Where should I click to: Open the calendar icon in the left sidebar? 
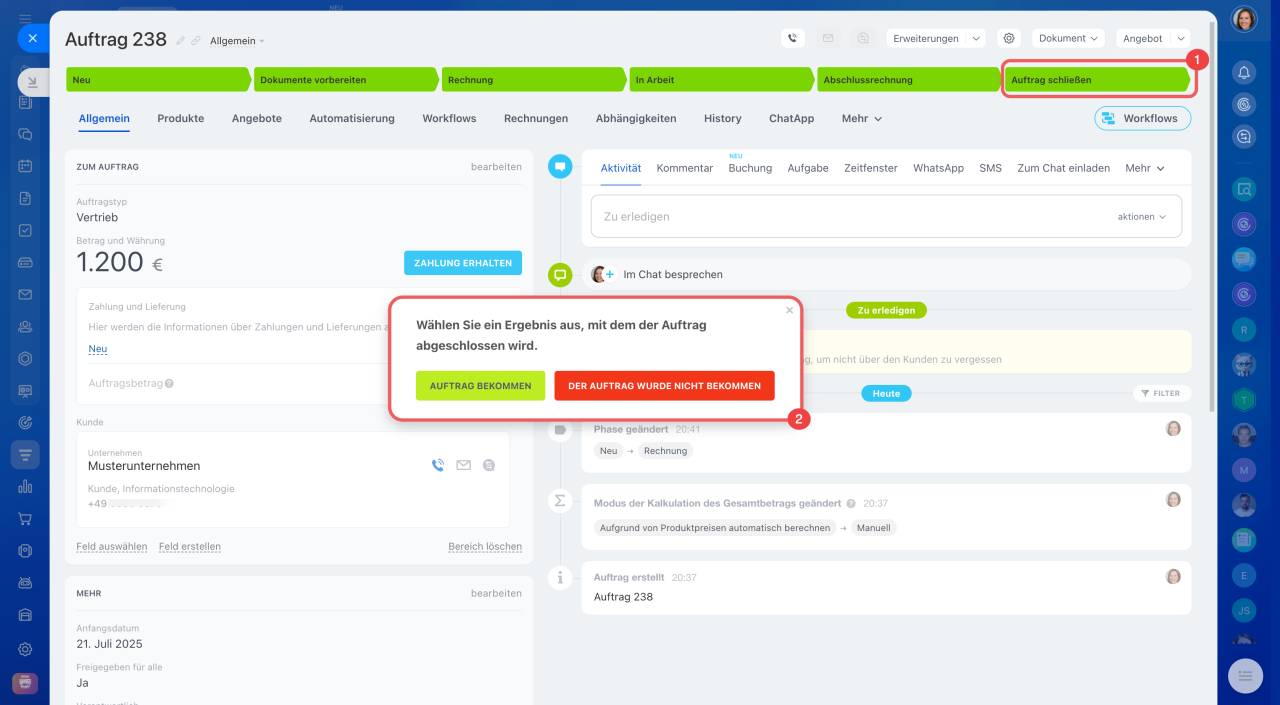pos(25,166)
